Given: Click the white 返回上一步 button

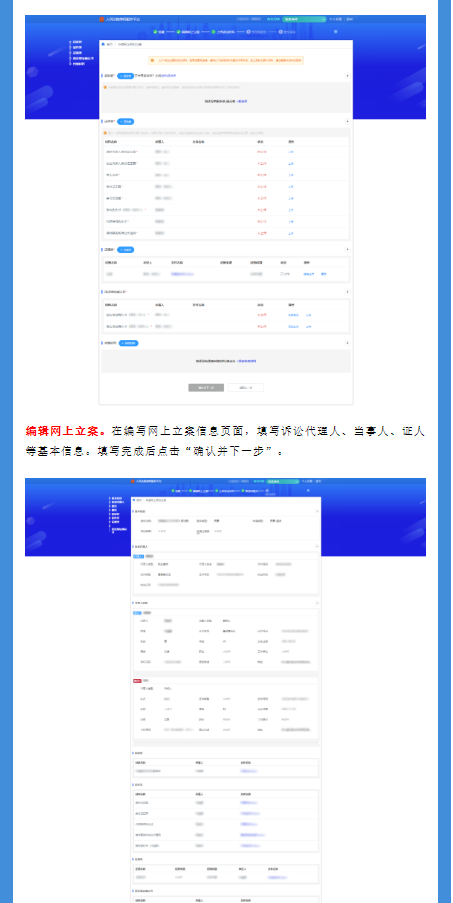Looking at the screenshot, I should 246,388.
